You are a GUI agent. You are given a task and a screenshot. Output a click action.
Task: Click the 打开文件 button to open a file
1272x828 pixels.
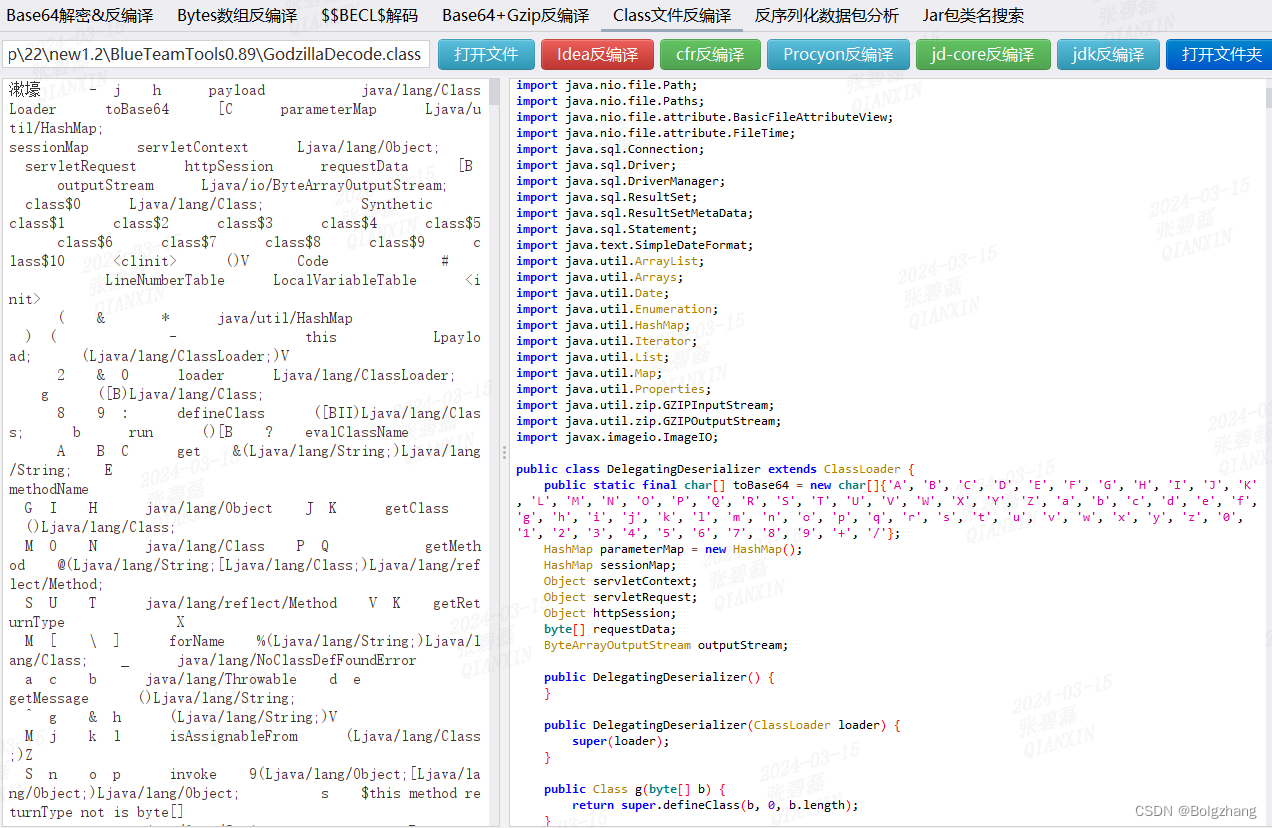point(486,54)
